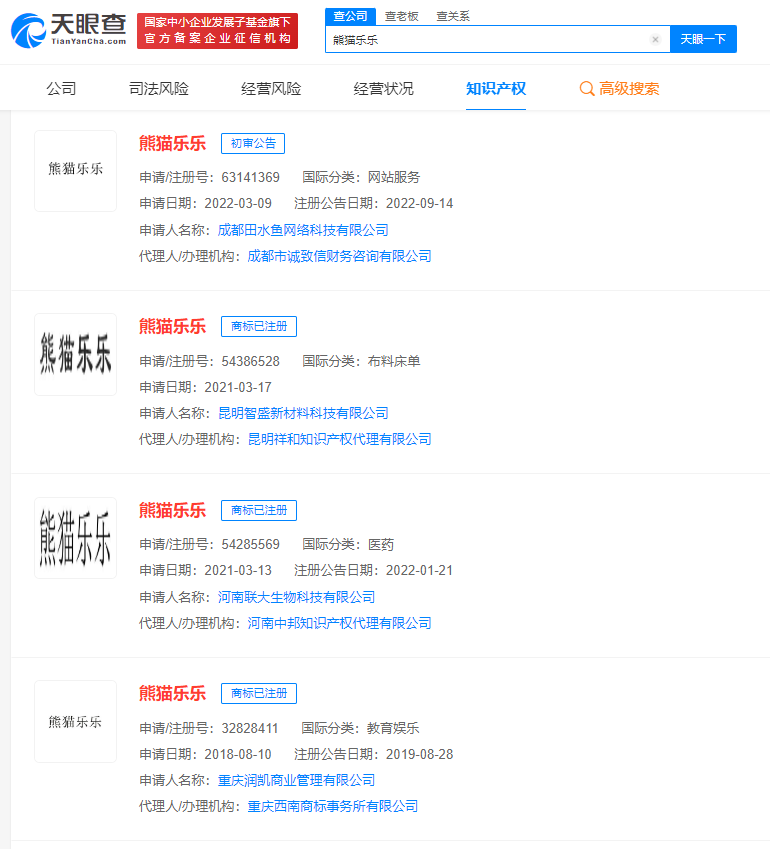This screenshot has height=849, width=770.
Task: Click 国际分类 value 教育娱乐
Action: (393, 728)
